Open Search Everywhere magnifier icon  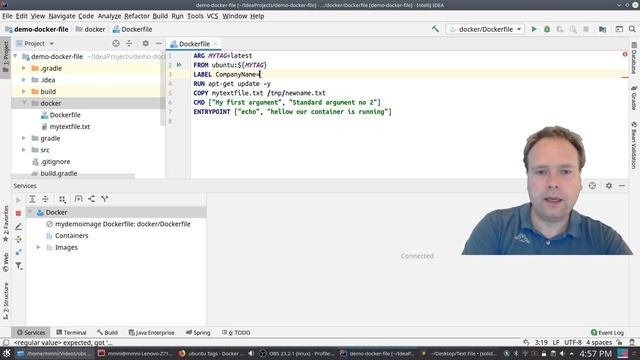(632, 29)
